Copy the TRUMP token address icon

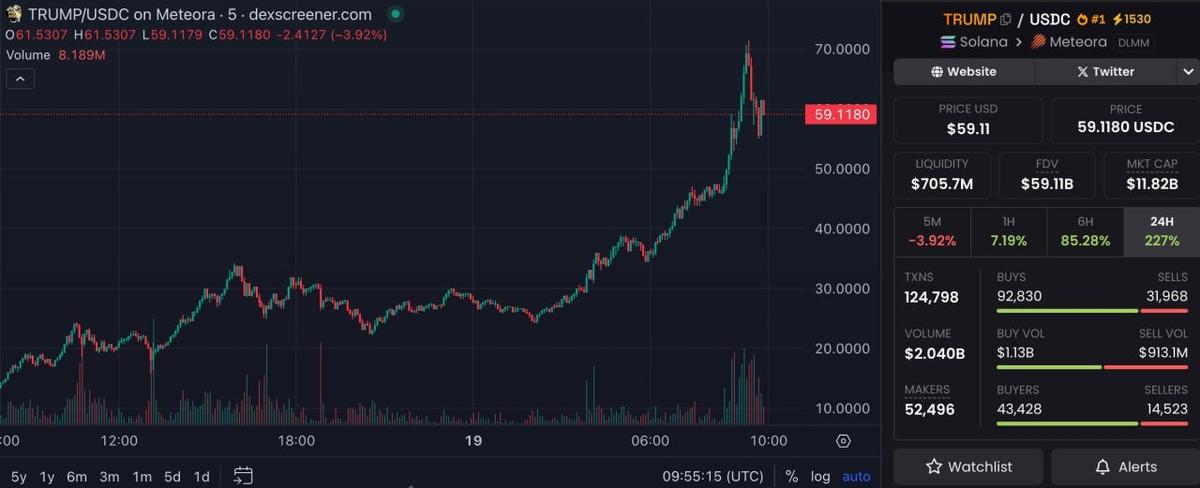(1007, 20)
